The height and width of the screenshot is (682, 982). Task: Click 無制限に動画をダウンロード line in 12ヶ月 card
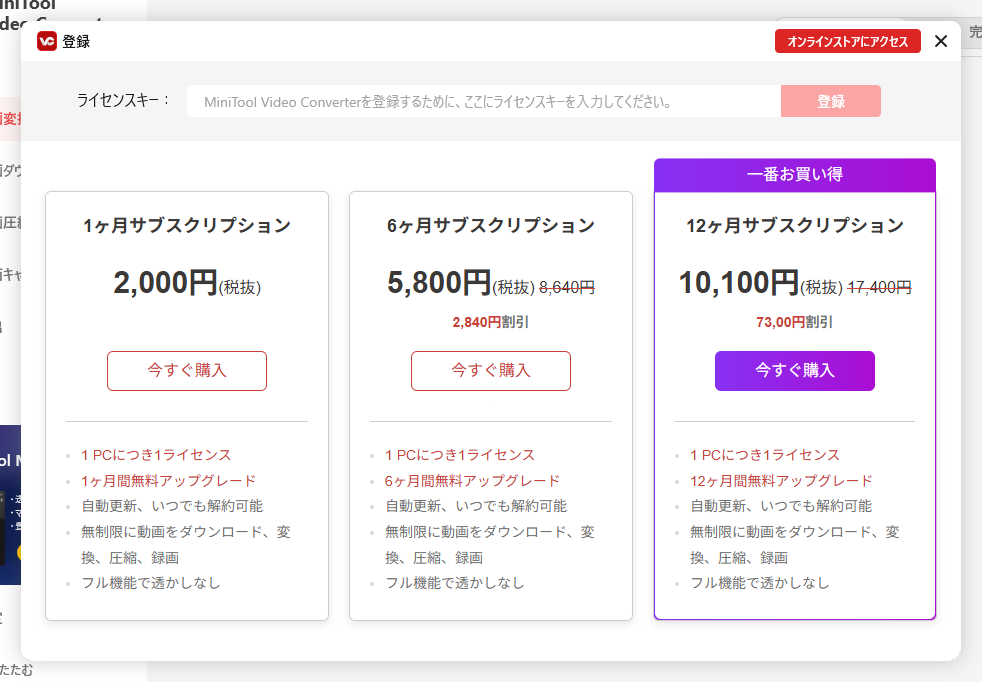click(795, 545)
